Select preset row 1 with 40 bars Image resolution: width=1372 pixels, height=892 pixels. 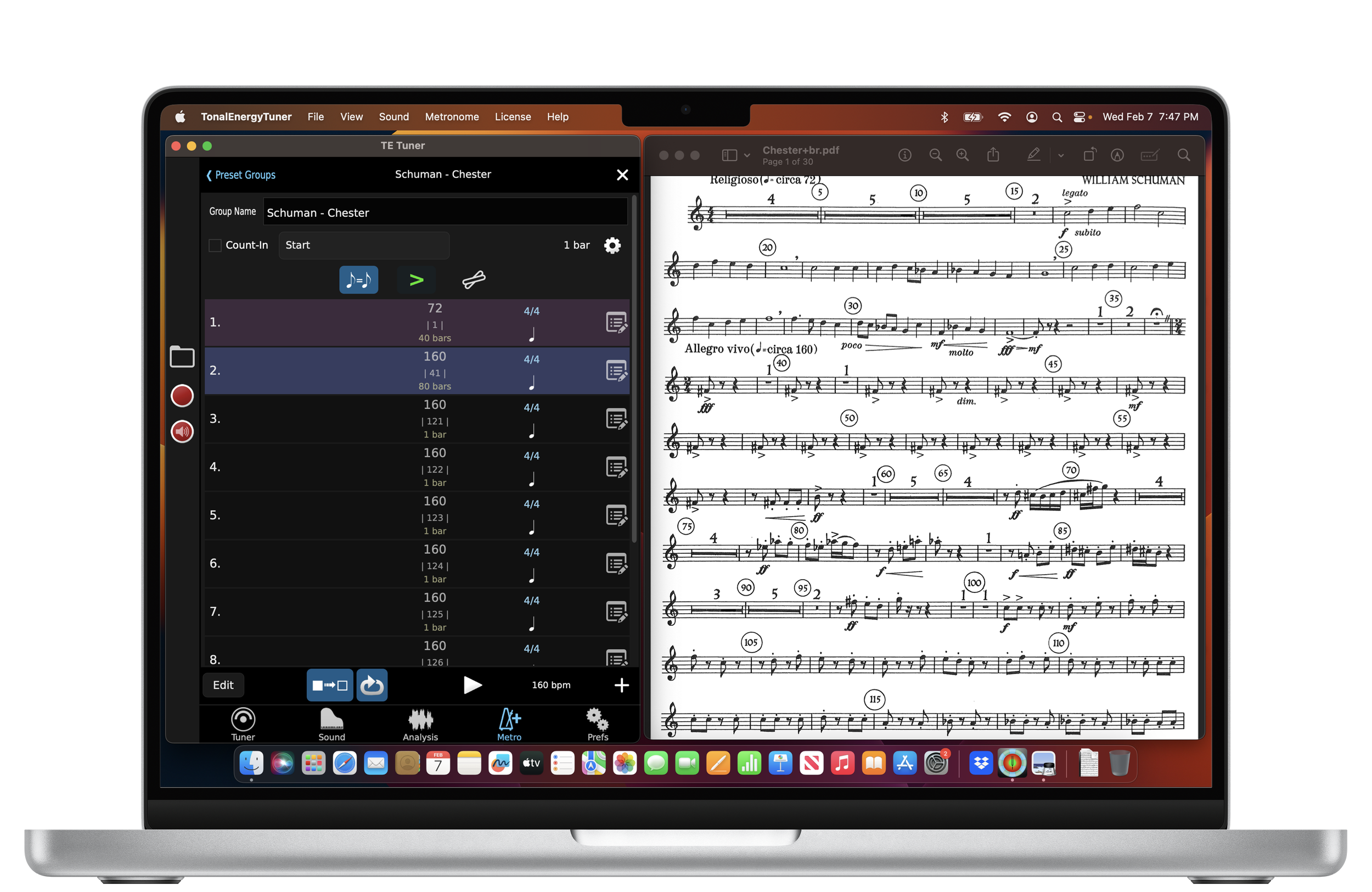point(416,323)
